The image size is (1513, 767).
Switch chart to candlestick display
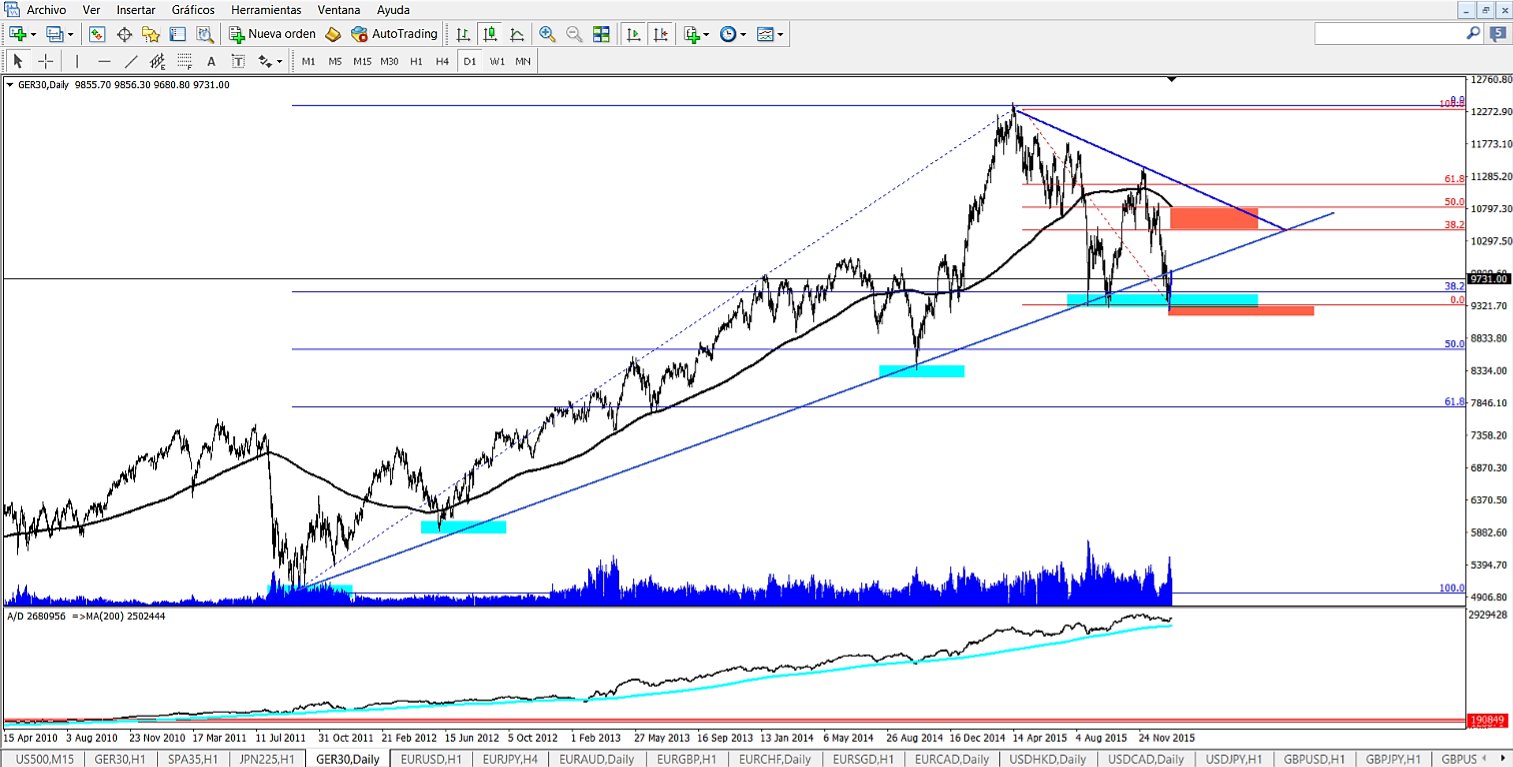490,33
